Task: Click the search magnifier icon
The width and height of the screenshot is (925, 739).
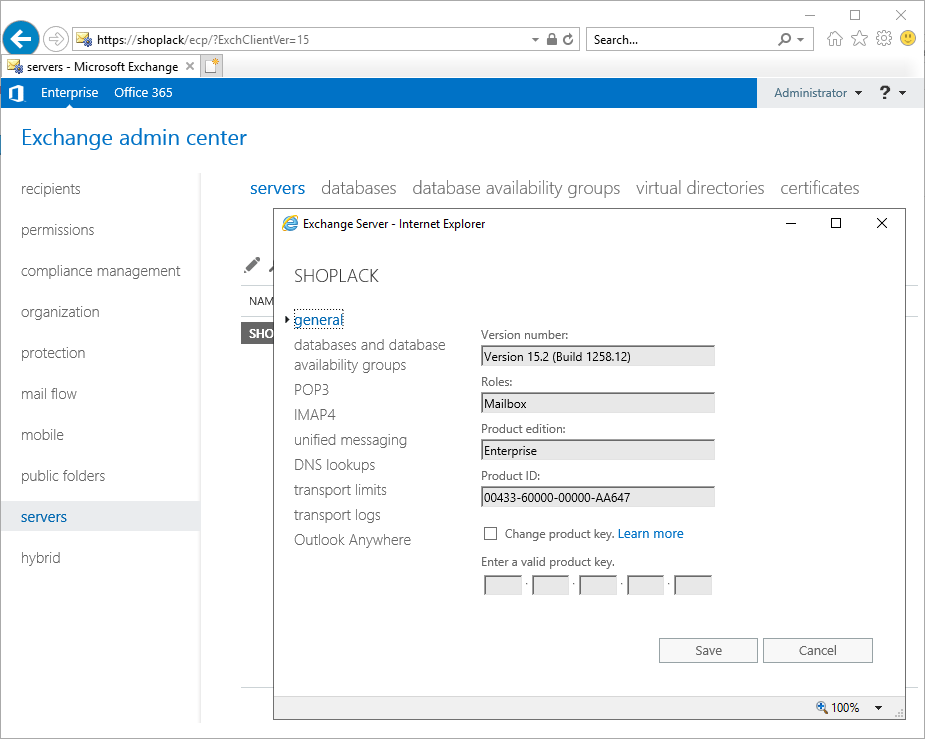Action: [x=784, y=40]
